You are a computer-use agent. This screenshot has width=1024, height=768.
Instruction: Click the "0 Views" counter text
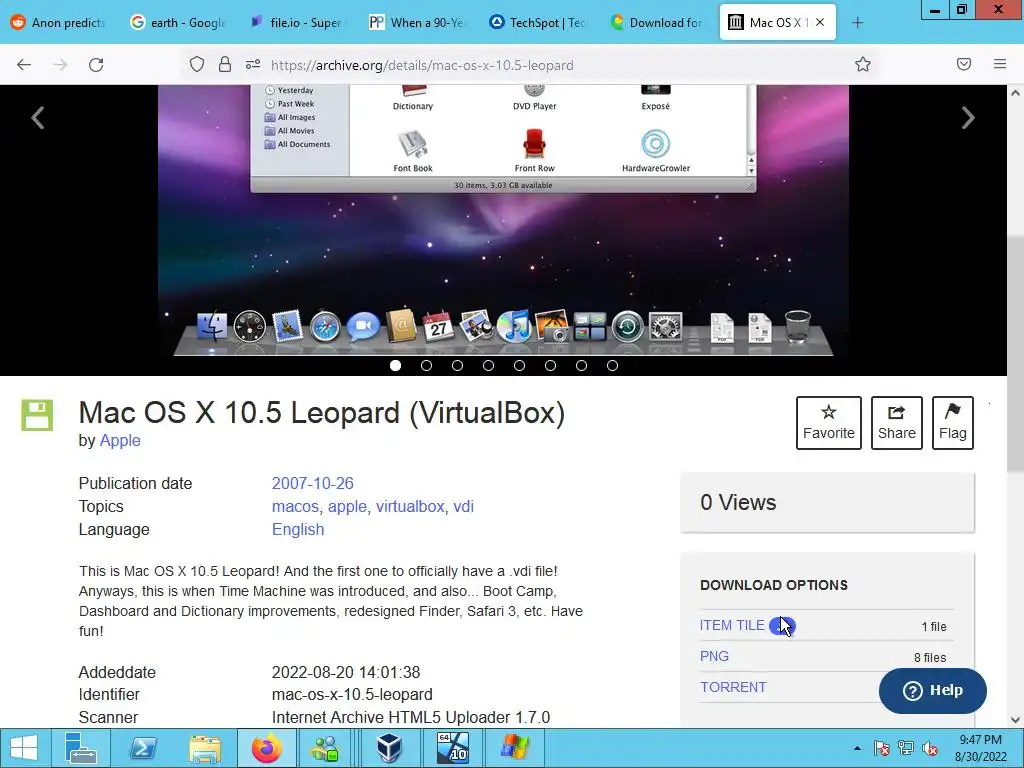[738, 502]
